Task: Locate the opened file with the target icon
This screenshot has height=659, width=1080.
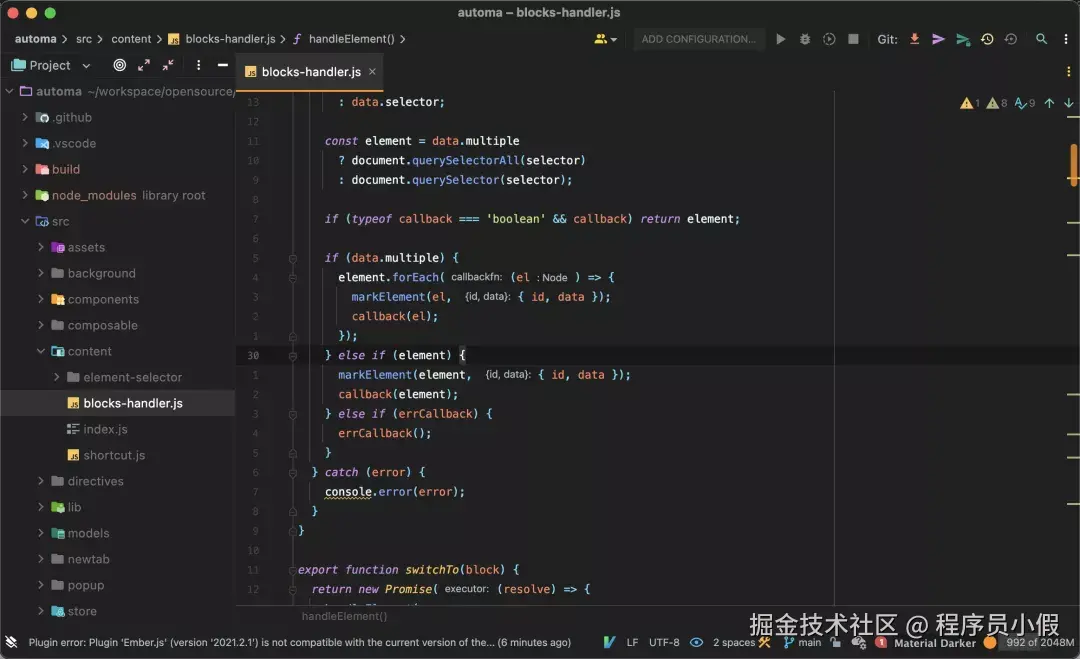Action: tap(119, 65)
